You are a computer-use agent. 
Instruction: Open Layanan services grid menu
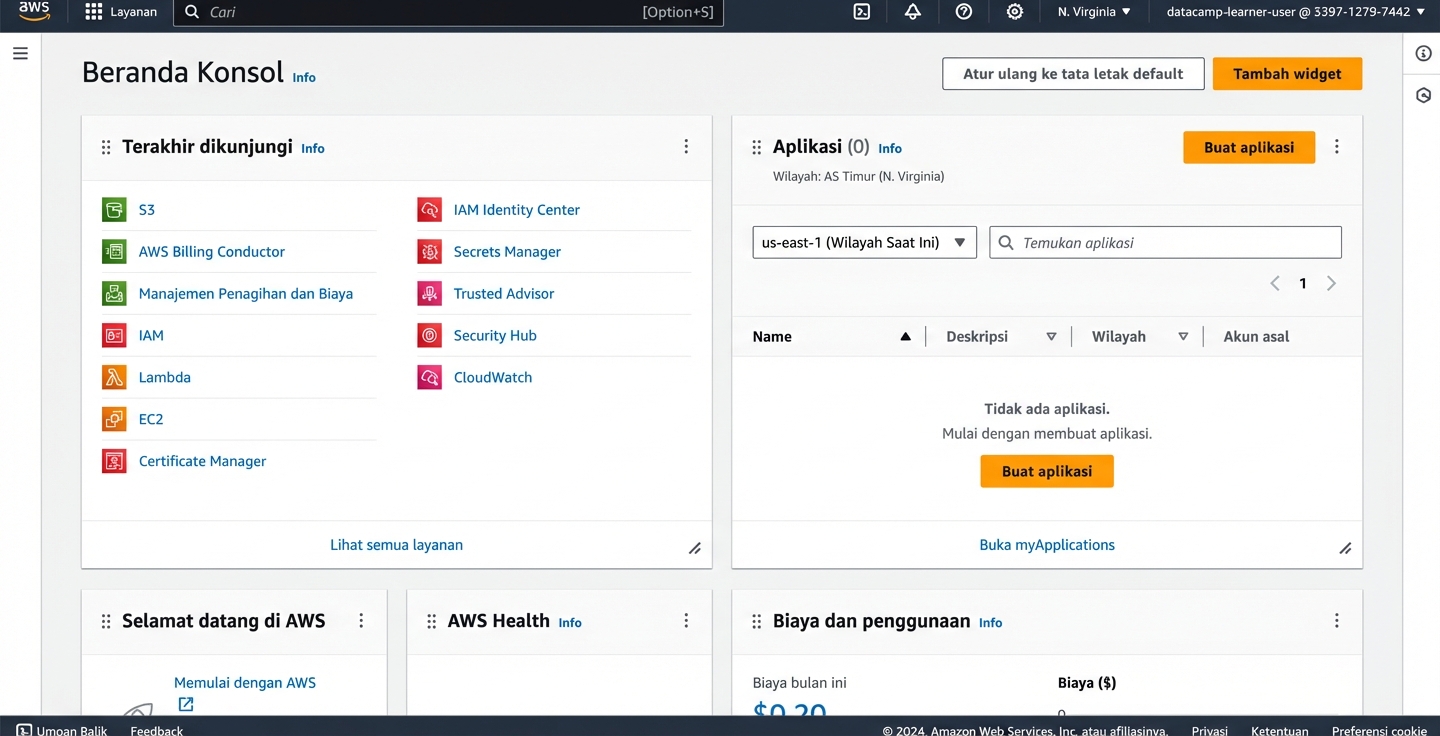pos(120,12)
